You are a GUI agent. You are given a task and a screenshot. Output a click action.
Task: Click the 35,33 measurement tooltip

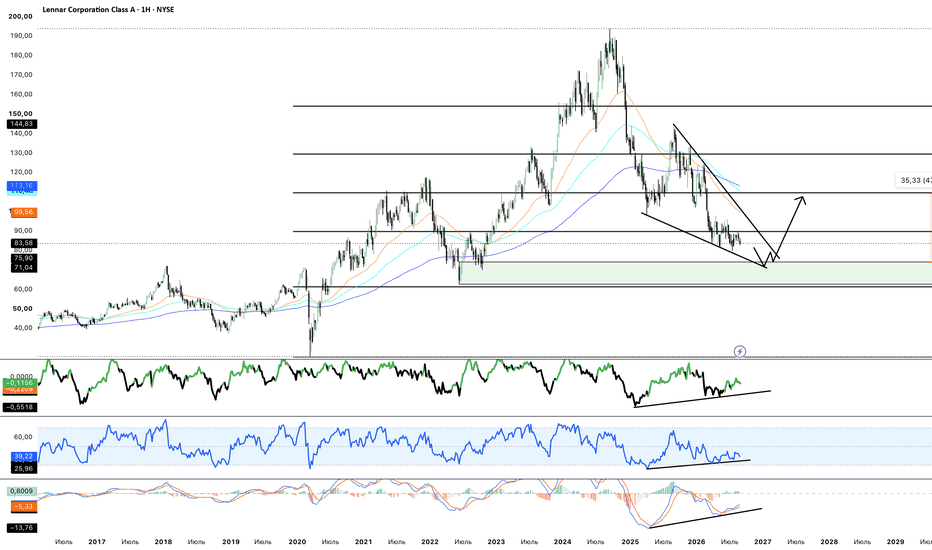914,180
